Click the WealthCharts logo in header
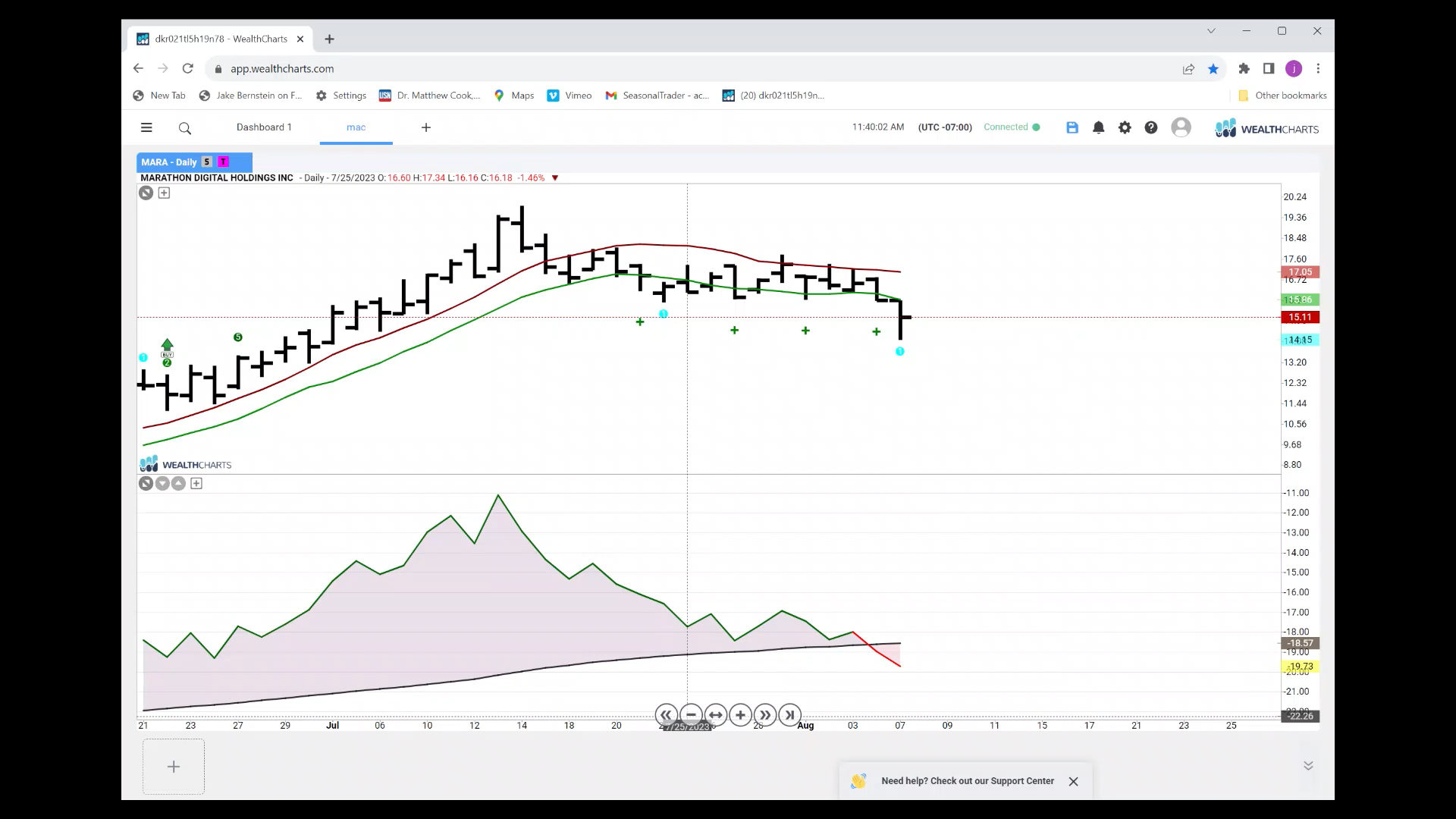 pos(1267,128)
